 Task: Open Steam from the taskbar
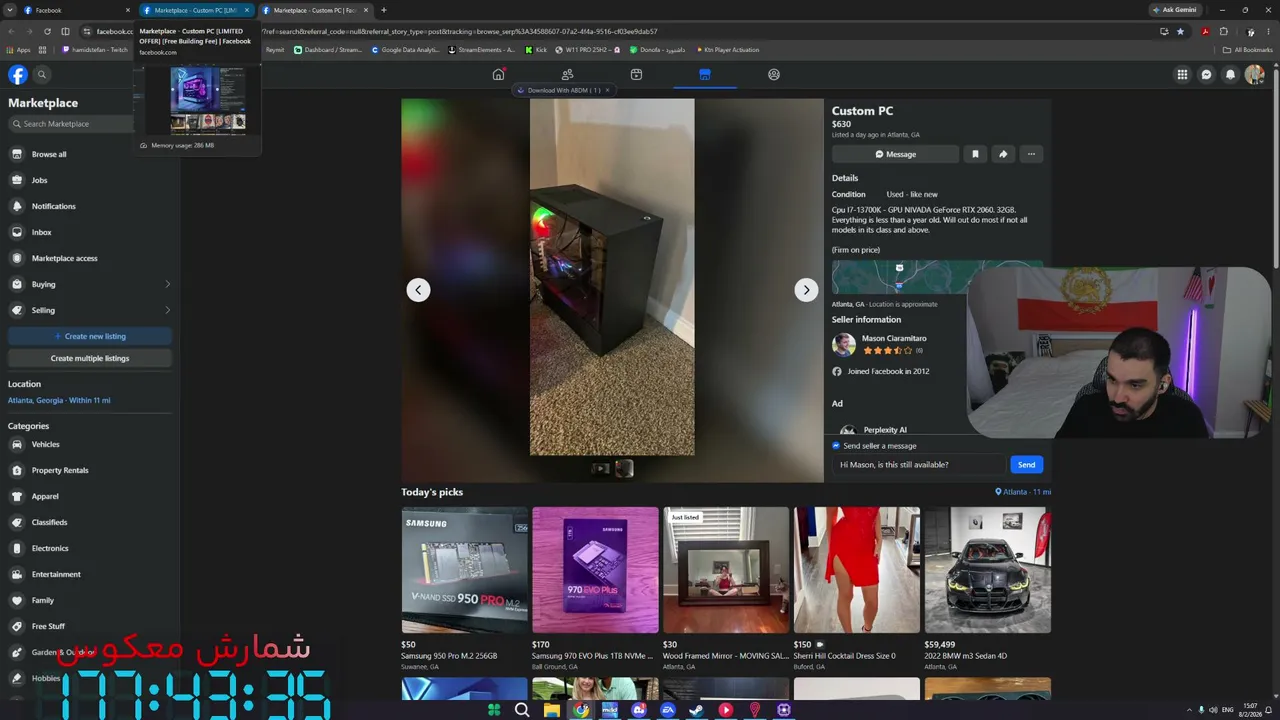pos(696,710)
